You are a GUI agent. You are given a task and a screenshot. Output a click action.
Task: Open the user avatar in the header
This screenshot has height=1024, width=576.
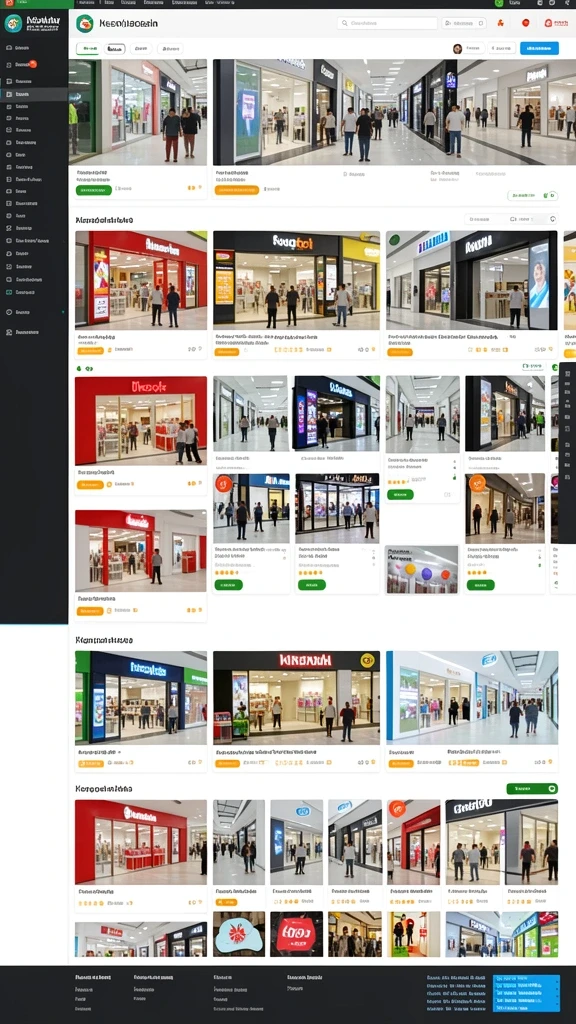pyautogui.click(x=457, y=48)
